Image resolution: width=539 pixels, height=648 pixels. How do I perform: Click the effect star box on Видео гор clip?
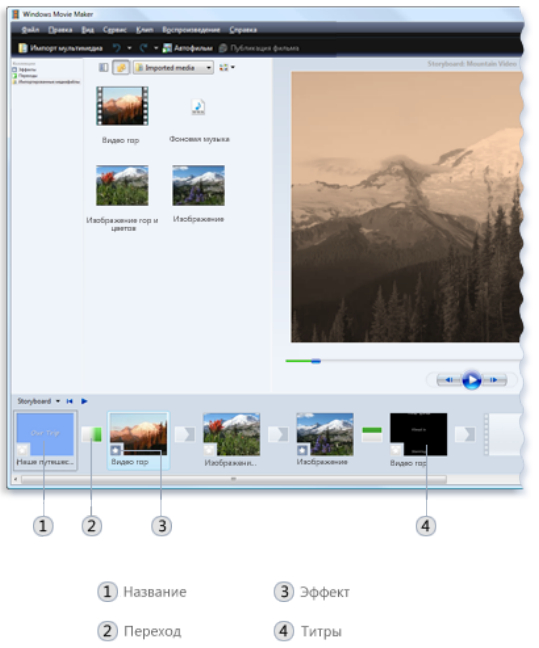pos(116,450)
